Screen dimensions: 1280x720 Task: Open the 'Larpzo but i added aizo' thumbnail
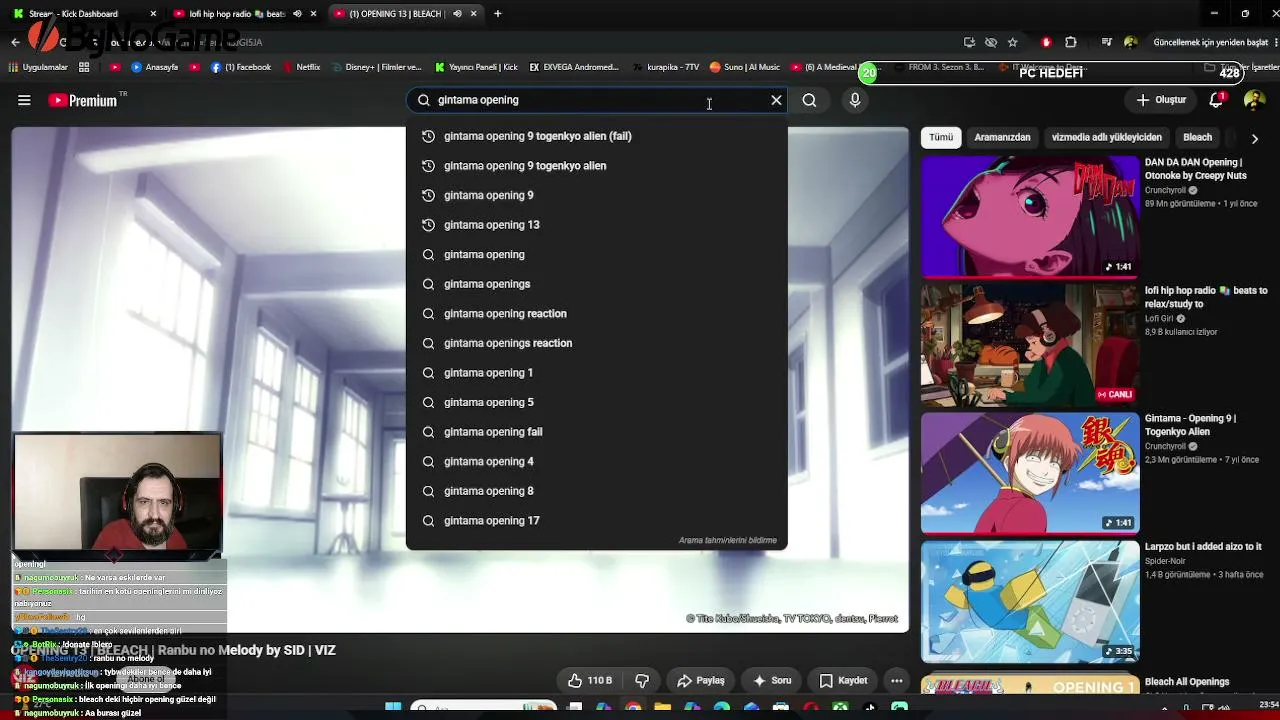(x=1030, y=602)
